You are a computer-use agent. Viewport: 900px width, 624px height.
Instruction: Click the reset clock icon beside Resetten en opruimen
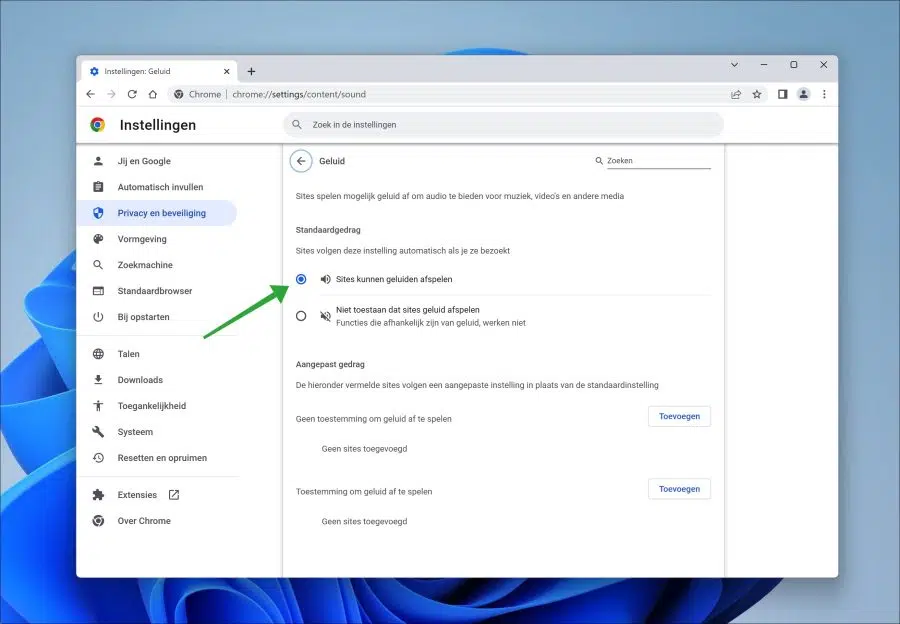coord(98,458)
